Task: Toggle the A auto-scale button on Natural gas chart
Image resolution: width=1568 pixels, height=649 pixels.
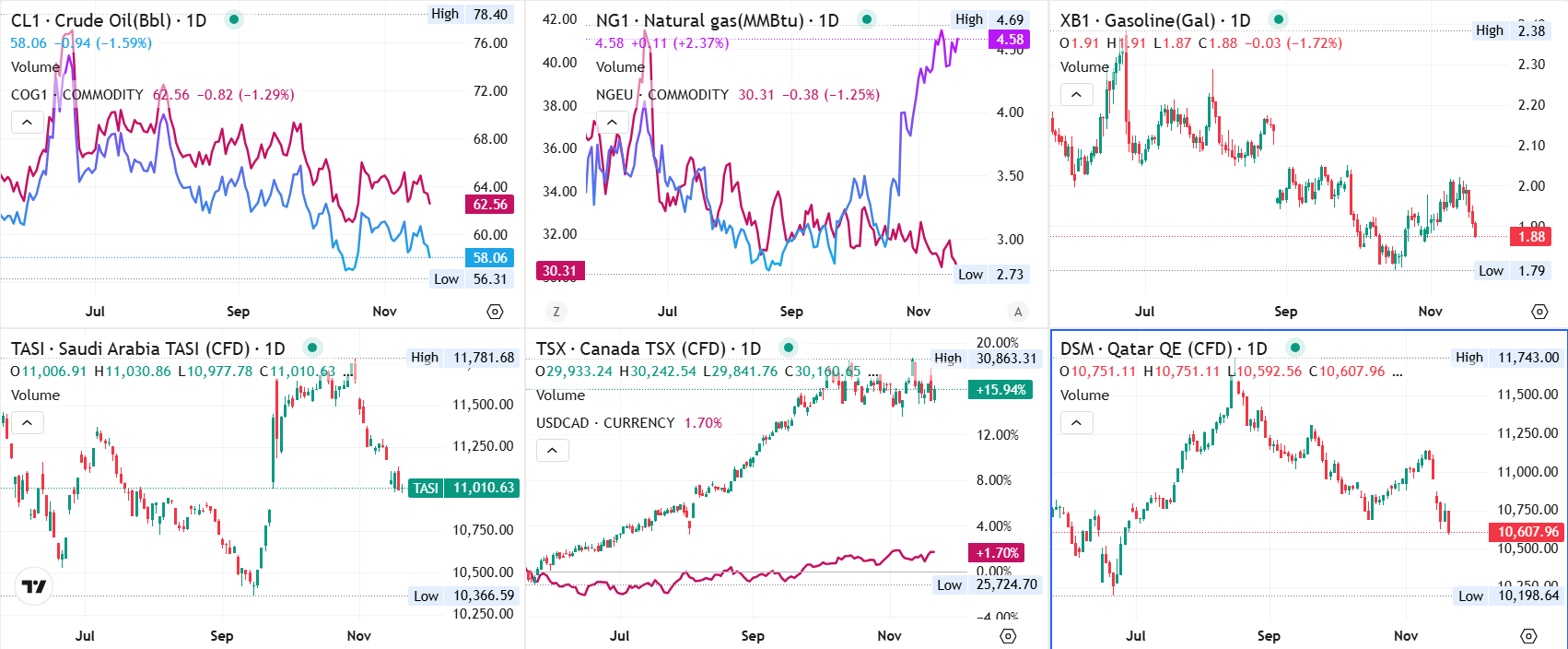Action: (1017, 312)
